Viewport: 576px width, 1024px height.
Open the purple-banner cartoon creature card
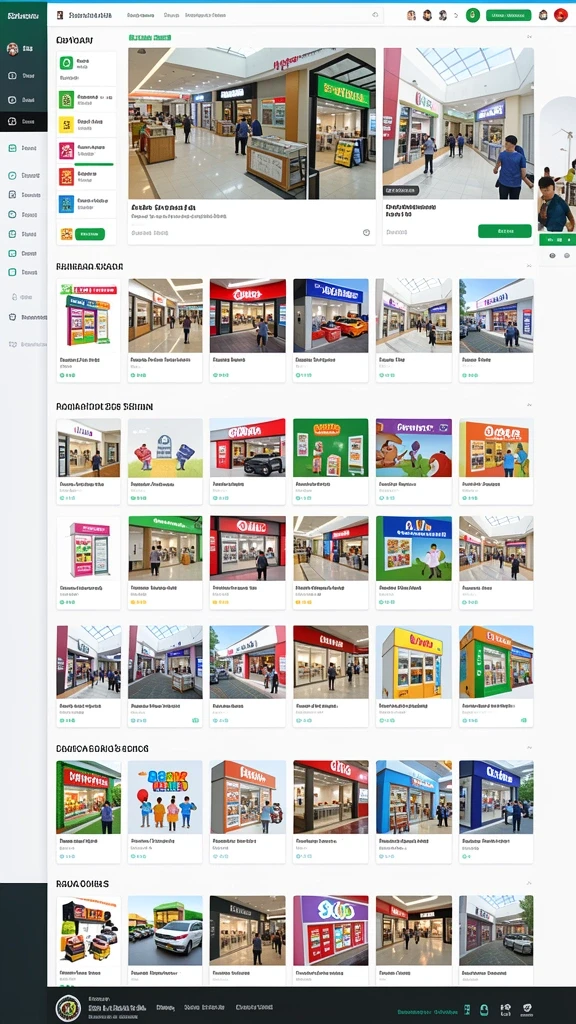[x=413, y=461]
